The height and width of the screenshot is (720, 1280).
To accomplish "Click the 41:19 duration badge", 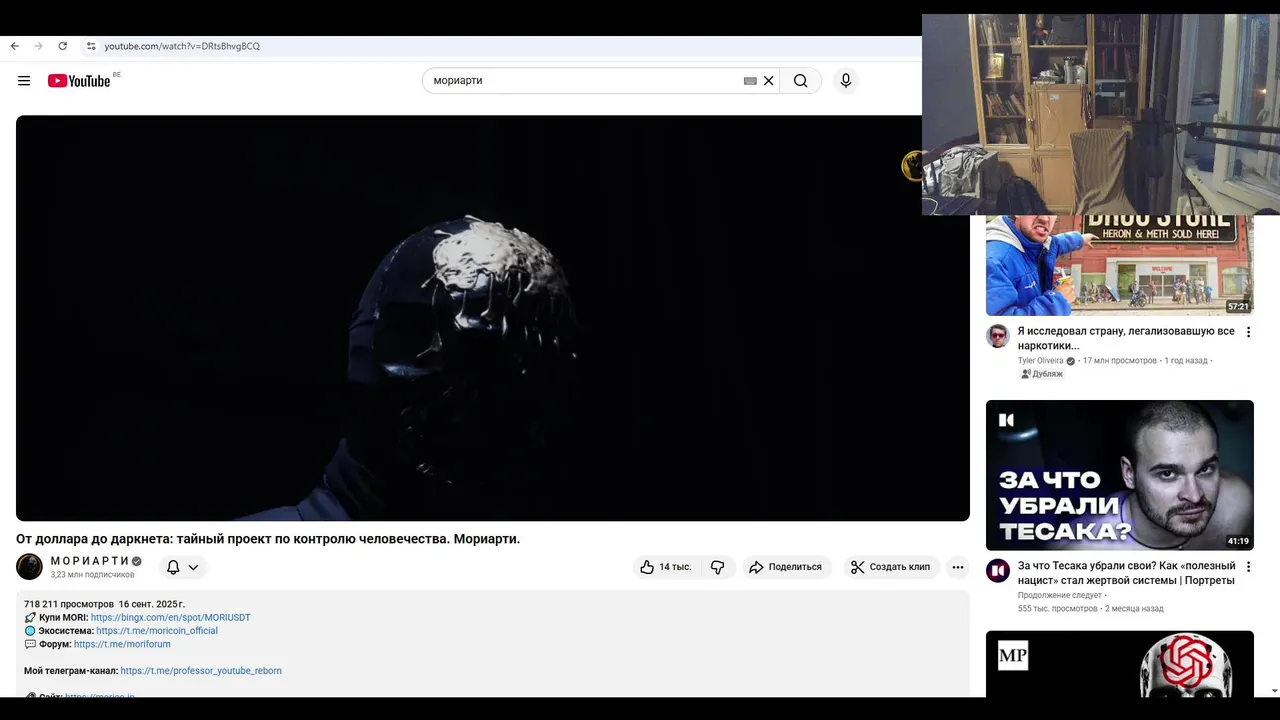I will pyautogui.click(x=1238, y=541).
